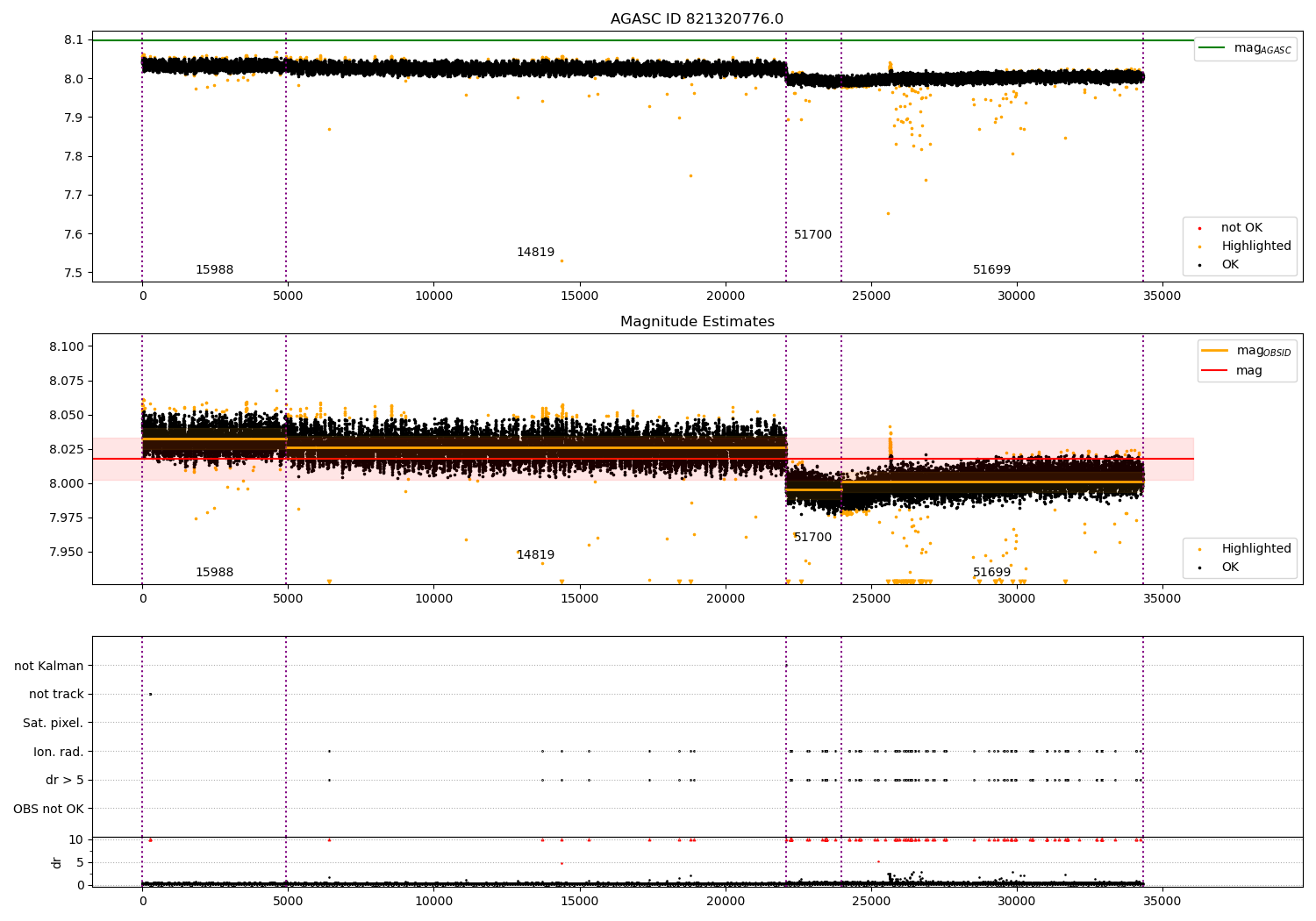This screenshot has height=921, width=1316.
Task: Click the 8.1 y-axis tick of the top plot
Action: (x=73, y=40)
